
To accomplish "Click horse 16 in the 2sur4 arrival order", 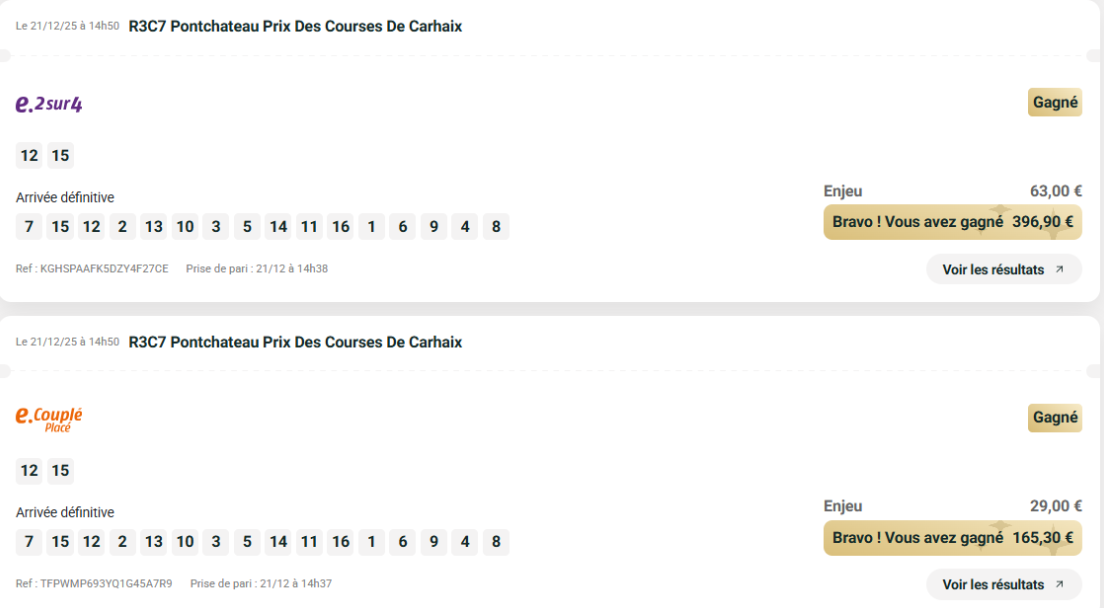I will [340, 227].
